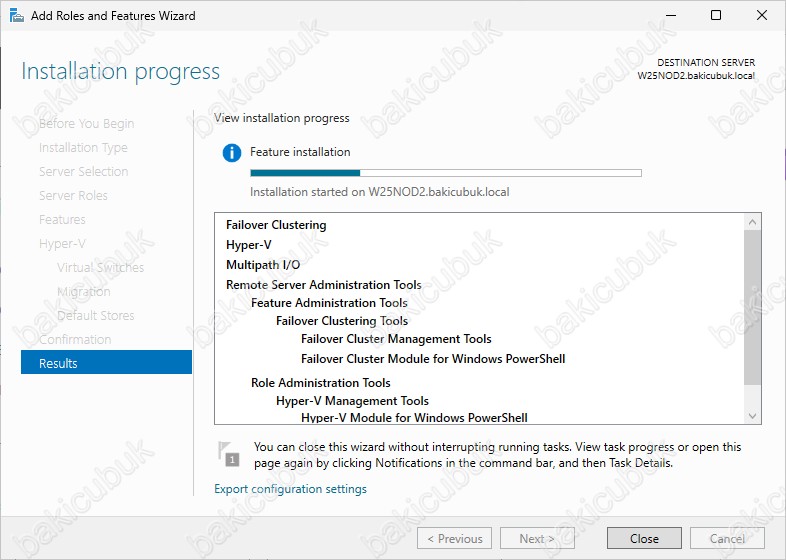Click the wizard close-without-interrupting note text

[x=497, y=455]
